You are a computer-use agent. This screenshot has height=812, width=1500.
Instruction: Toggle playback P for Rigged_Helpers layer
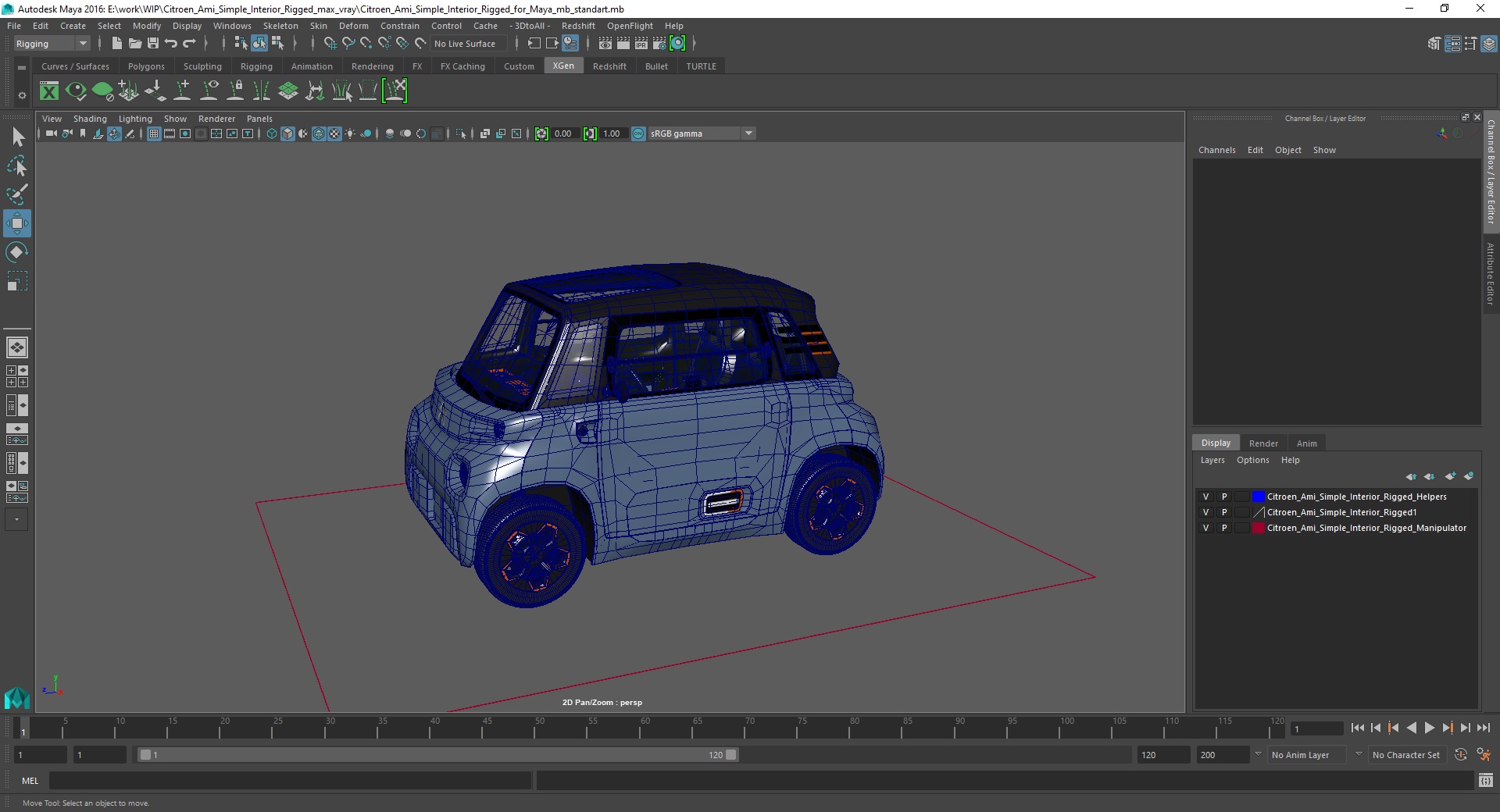point(1224,497)
